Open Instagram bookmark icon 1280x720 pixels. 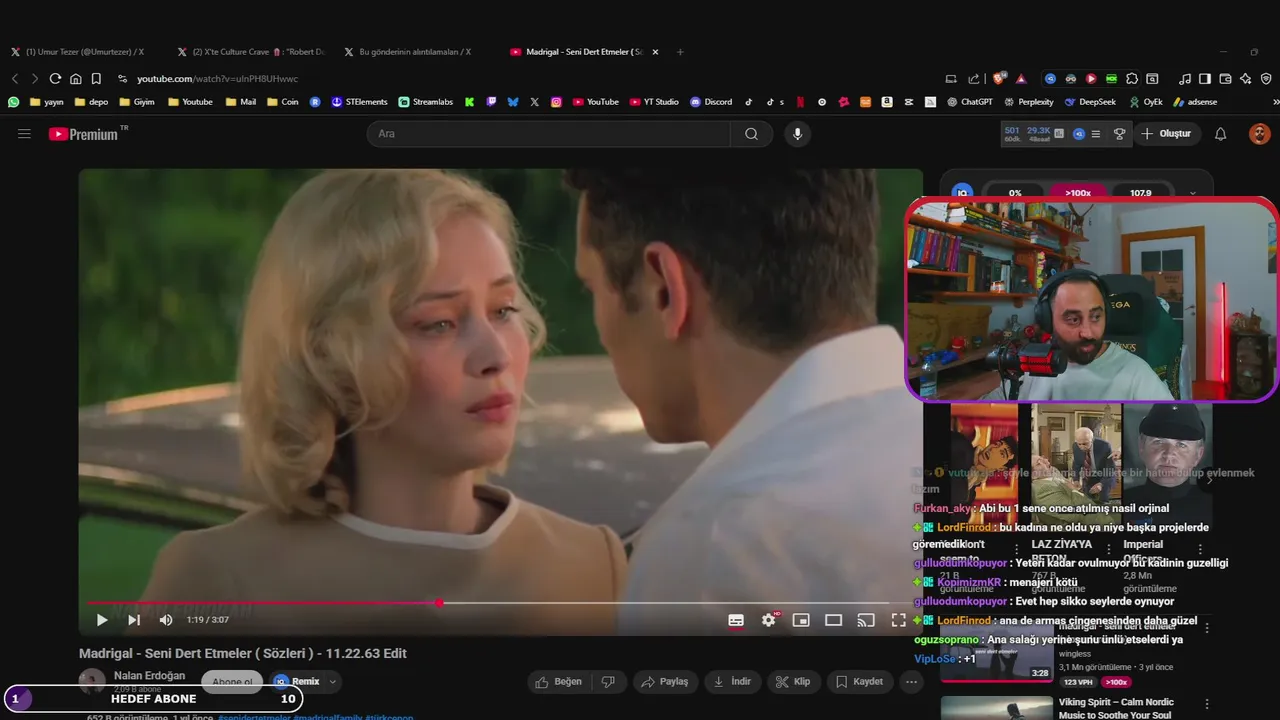pos(556,102)
